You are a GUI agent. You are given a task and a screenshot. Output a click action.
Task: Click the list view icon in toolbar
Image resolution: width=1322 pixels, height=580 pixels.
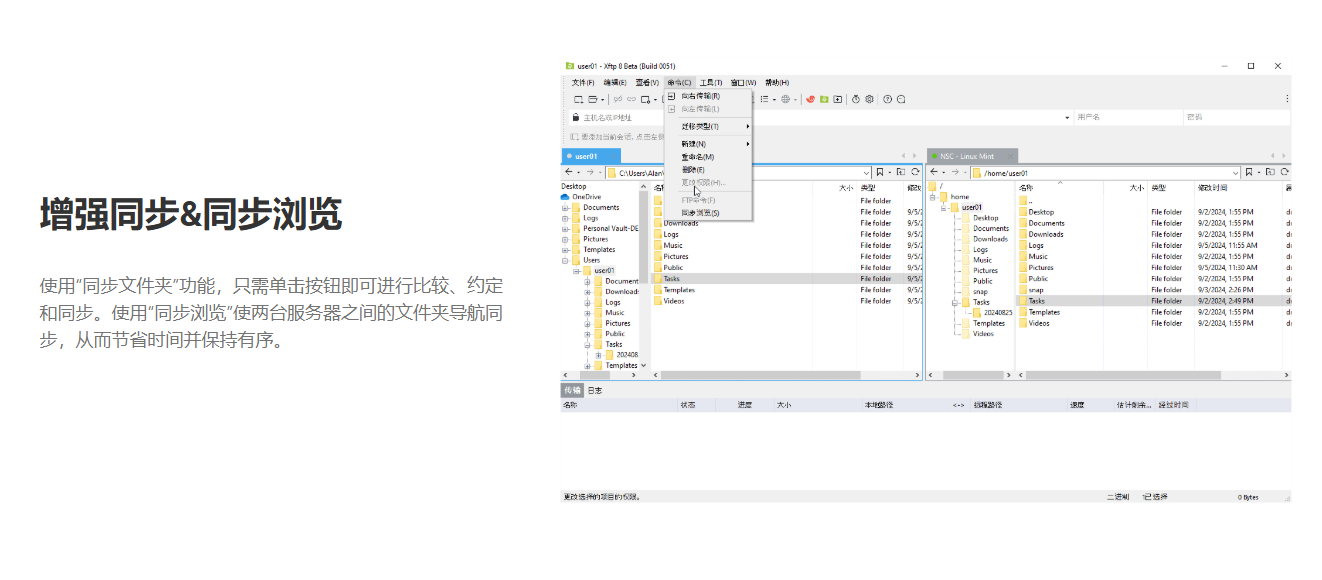pos(765,99)
